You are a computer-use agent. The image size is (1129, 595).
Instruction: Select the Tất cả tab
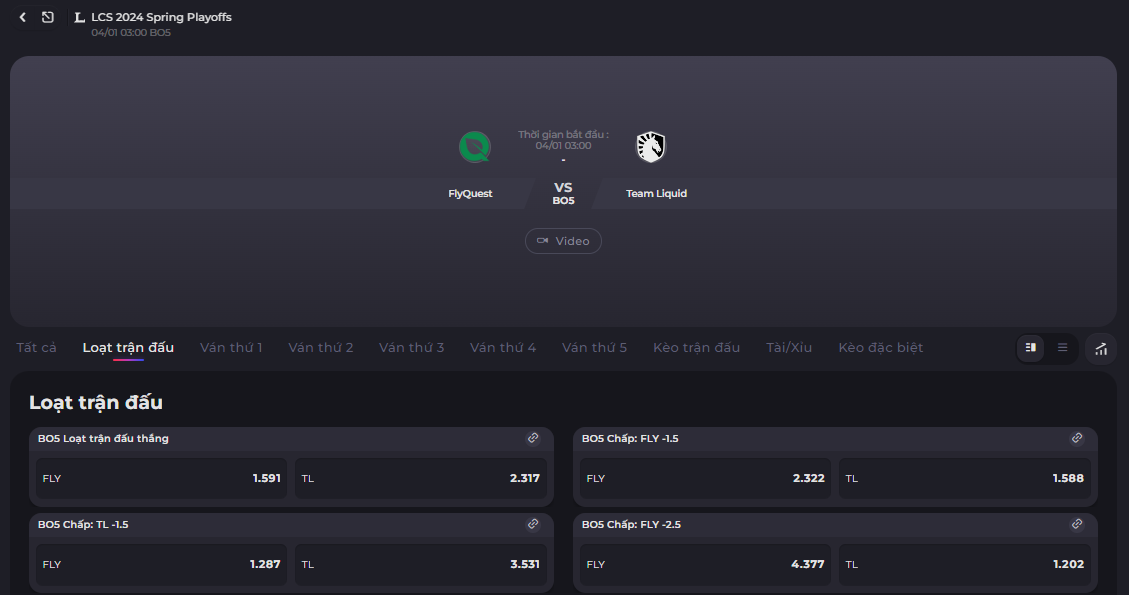coord(37,348)
